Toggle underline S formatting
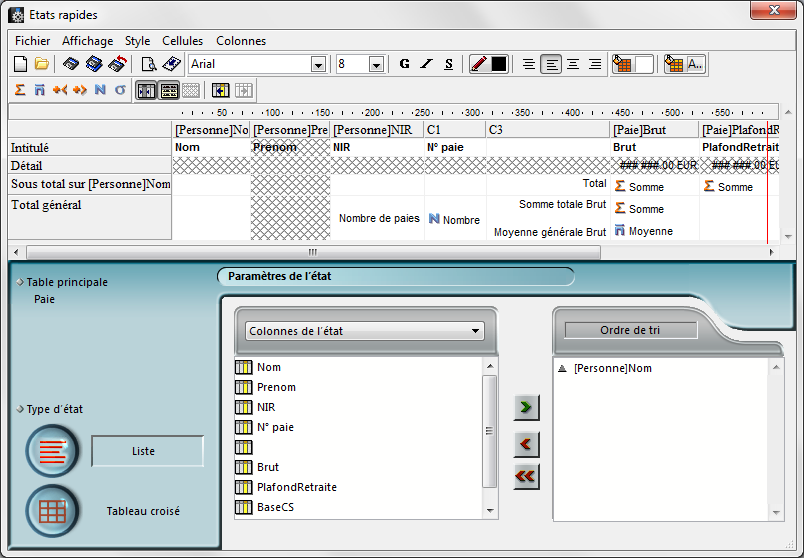Viewport: 804px width, 558px height. click(449, 64)
